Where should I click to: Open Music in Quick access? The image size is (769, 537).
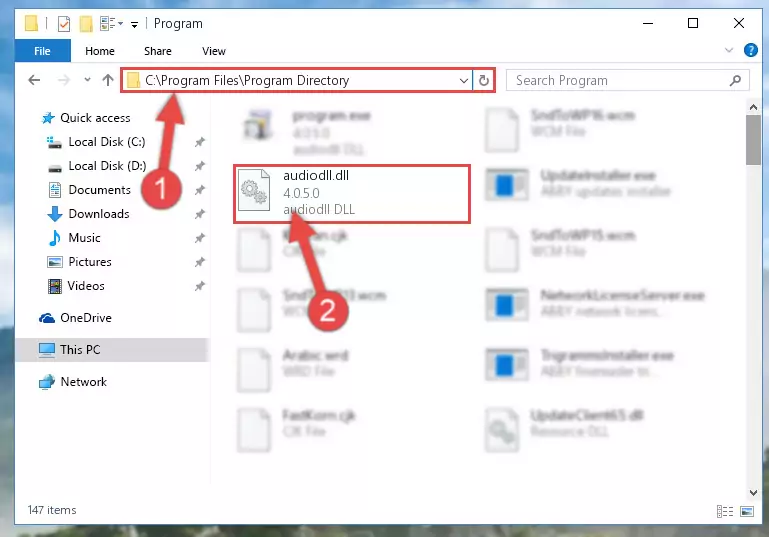pos(75,238)
